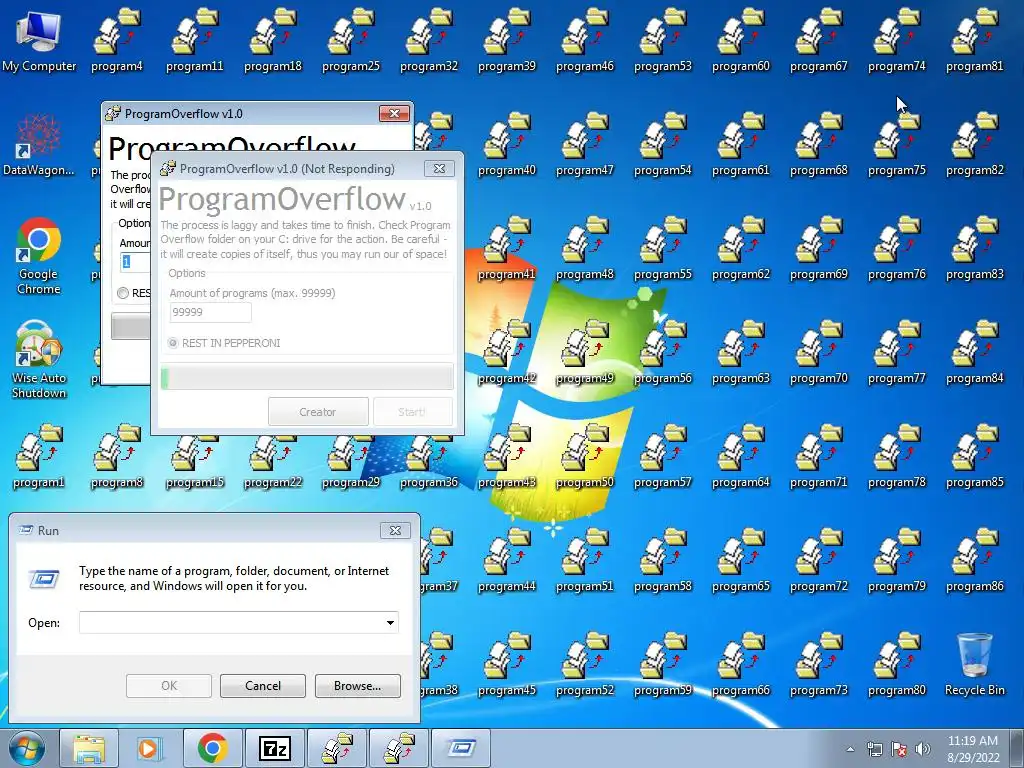Select the program47 desktop icon

[584, 144]
